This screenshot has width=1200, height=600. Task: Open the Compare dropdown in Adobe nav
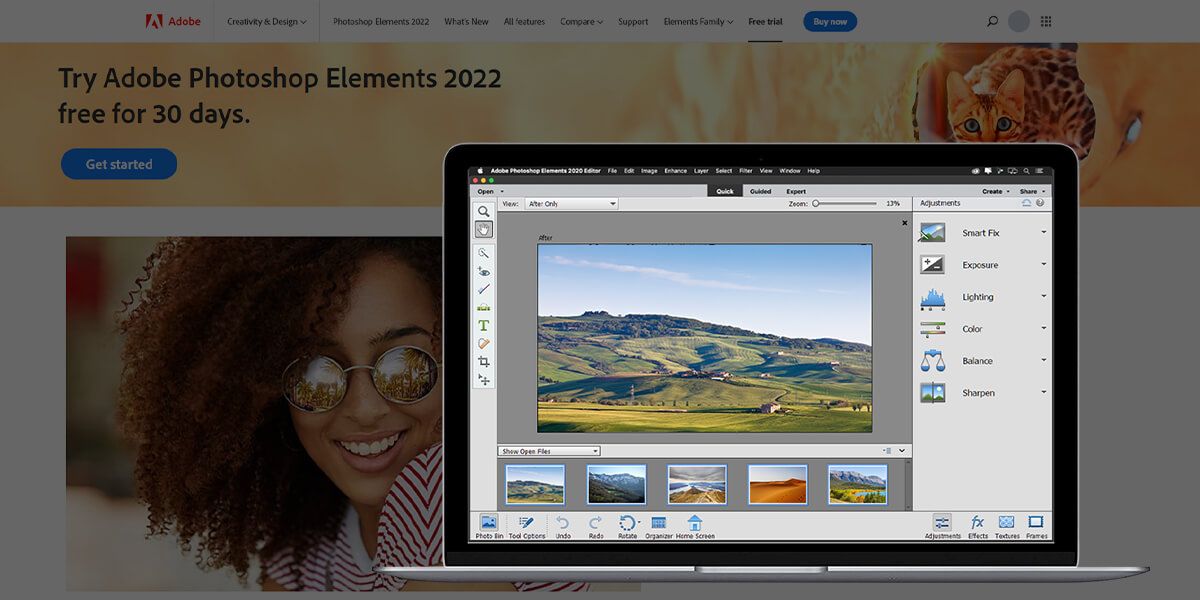(581, 21)
